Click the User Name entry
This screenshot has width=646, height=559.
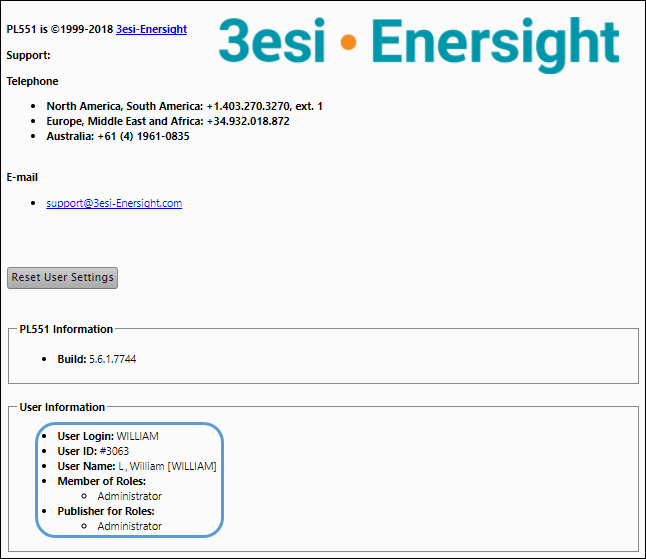[x=136, y=466]
